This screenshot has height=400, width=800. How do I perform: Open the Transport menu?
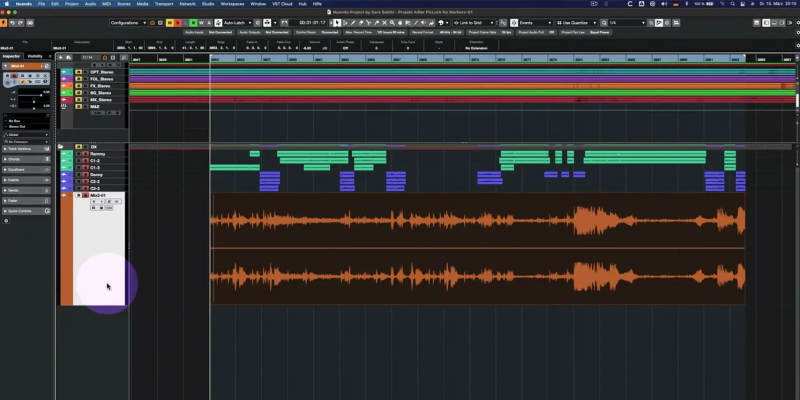(164, 4)
